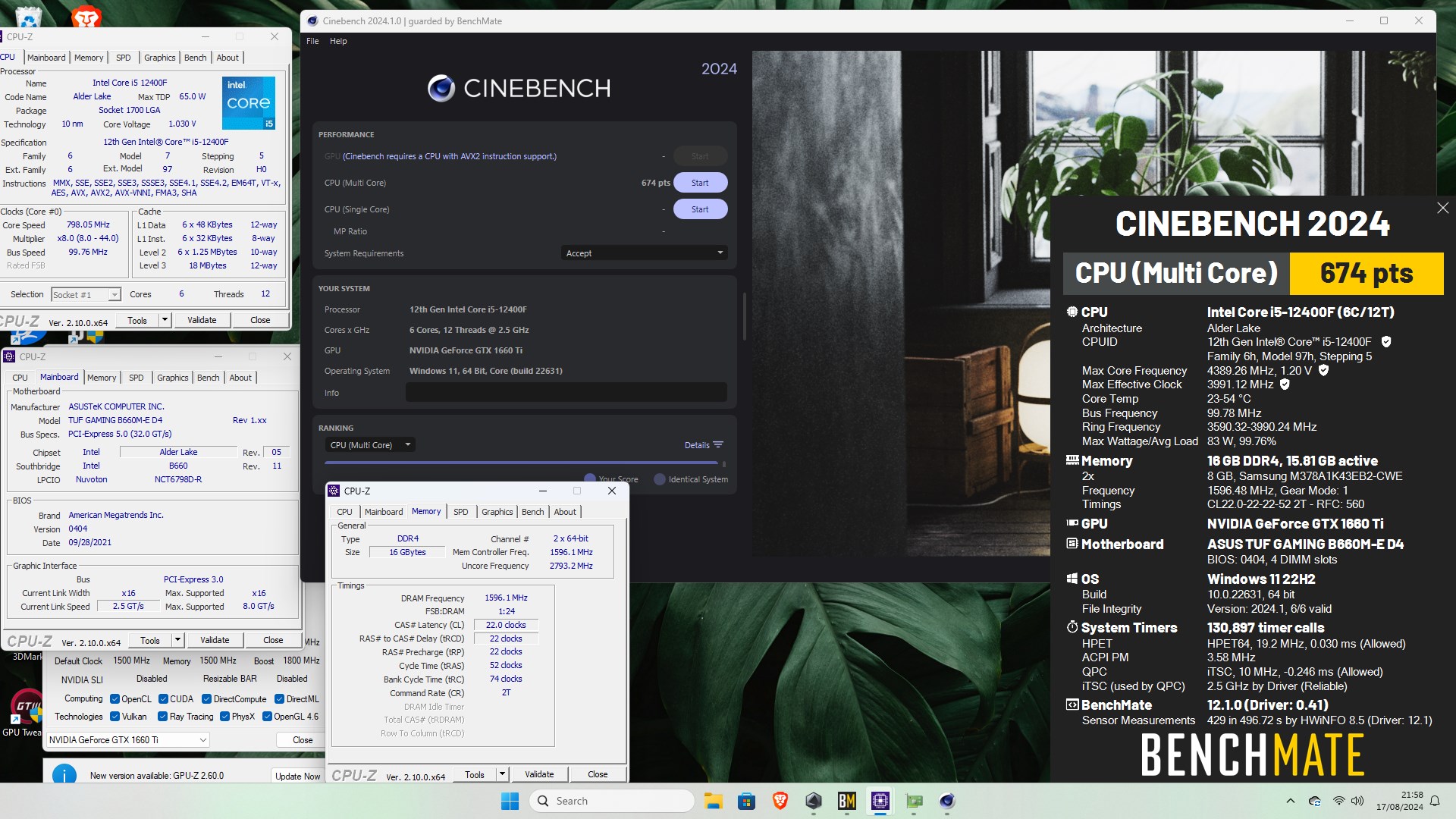Toggle the DirectML checkbox
1456x819 pixels.
pos(279,699)
